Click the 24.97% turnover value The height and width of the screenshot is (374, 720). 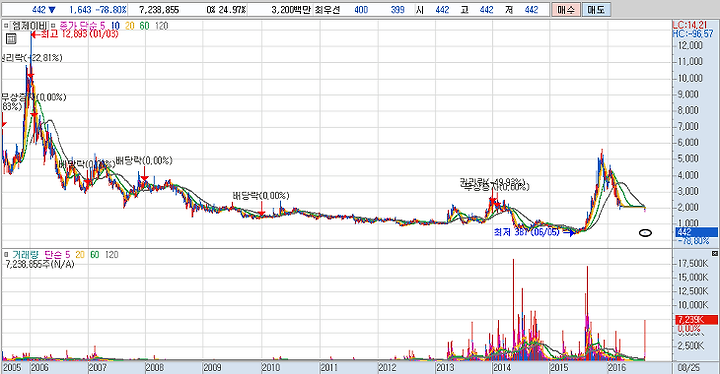click(232, 10)
